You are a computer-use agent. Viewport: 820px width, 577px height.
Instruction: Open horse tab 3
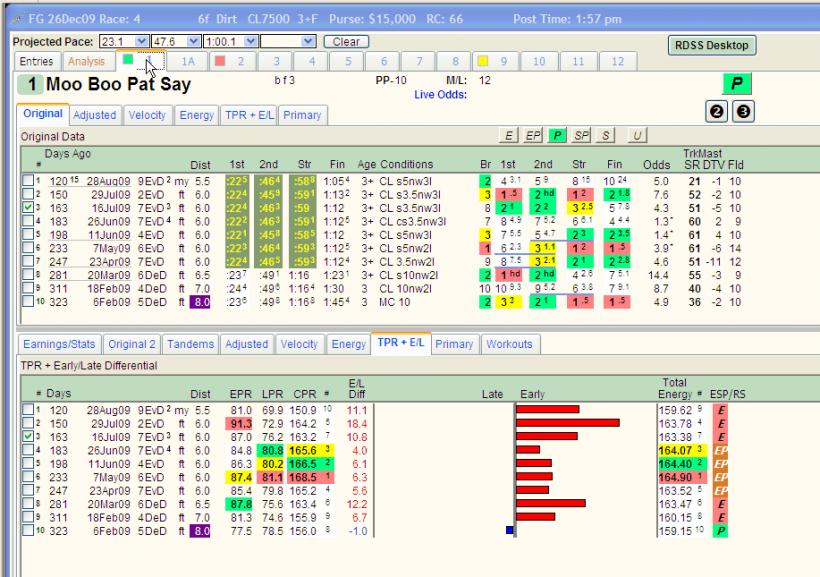point(276,62)
